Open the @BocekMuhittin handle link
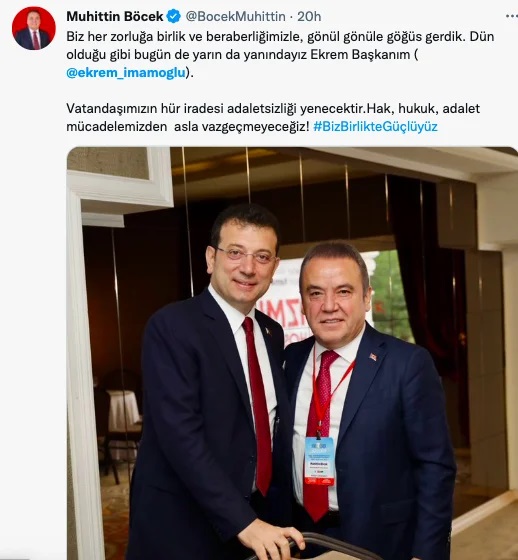Image resolution: width=518 pixels, height=560 pixels. point(235,16)
